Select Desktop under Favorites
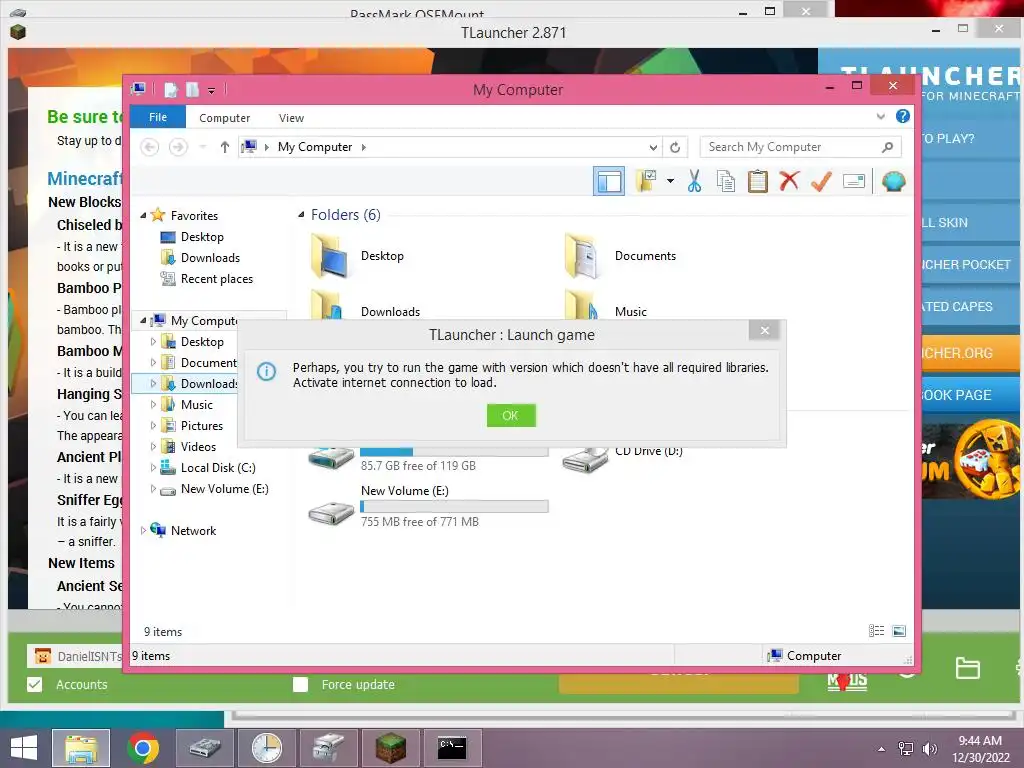1024x768 pixels. (202, 236)
